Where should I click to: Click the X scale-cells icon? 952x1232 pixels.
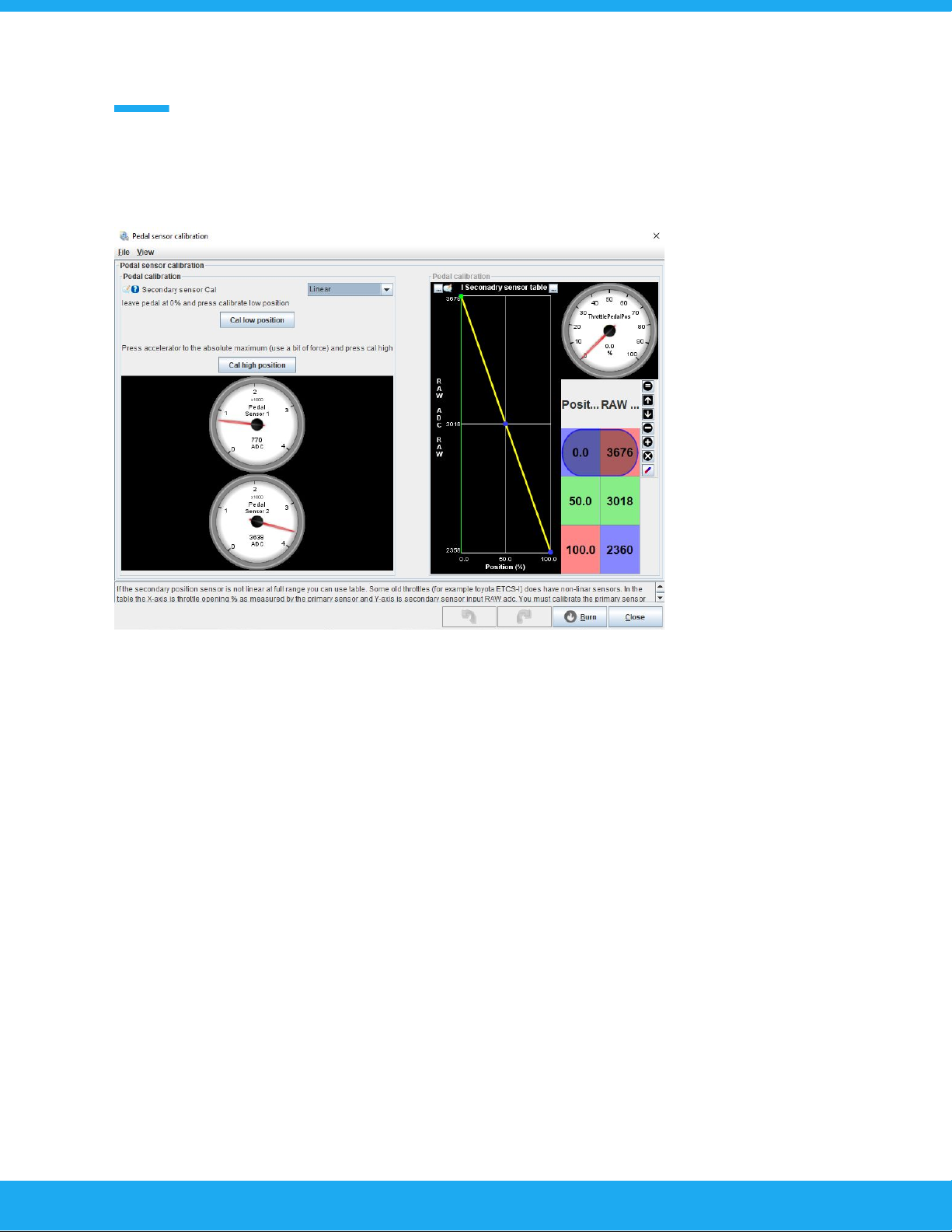(648, 456)
